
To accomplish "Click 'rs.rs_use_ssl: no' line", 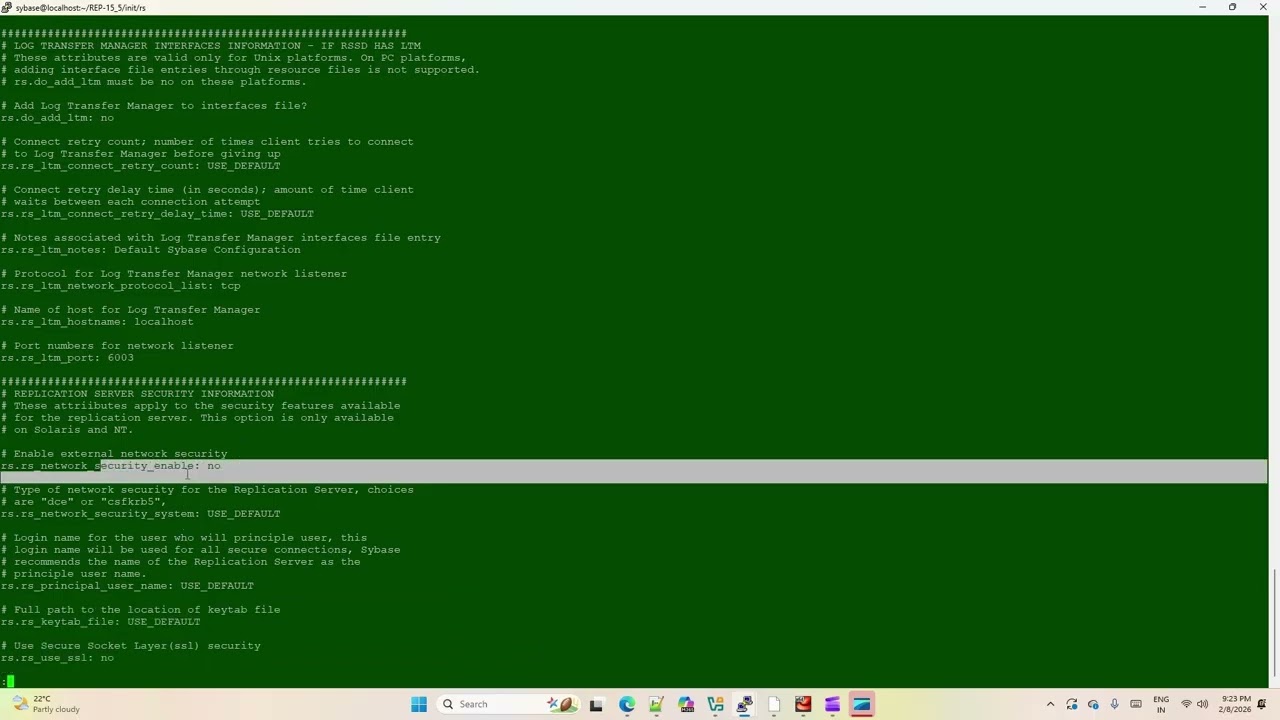I will [57, 658].
